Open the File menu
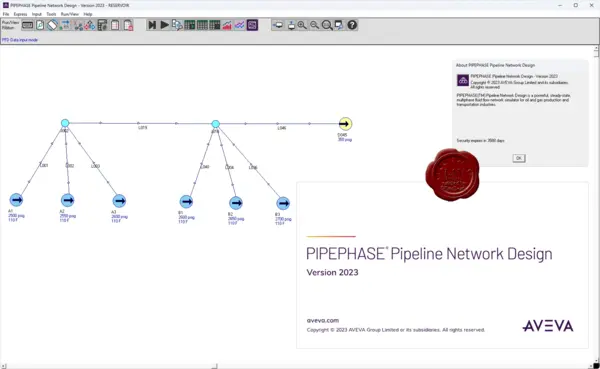Viewport: 600px width, 369px height. tap(6, 14)
